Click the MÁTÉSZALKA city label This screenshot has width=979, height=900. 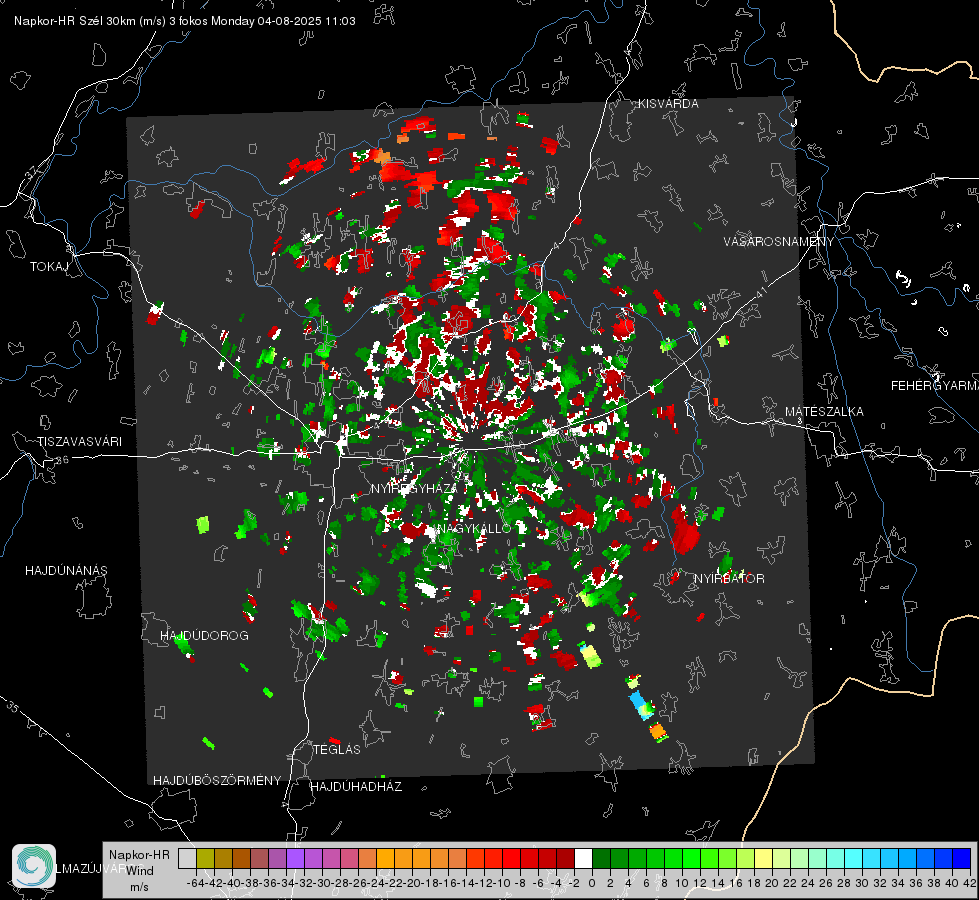pos(824,412)
